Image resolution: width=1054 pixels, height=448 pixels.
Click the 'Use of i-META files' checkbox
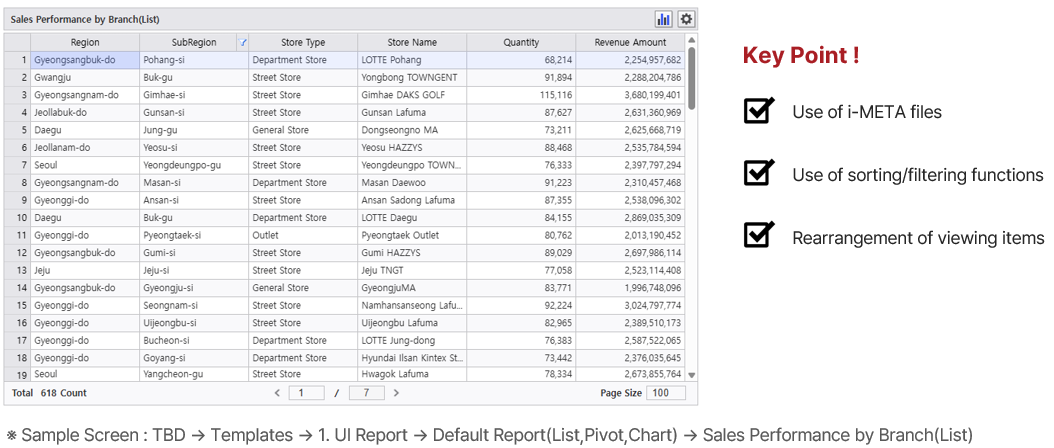click(759, 111)
